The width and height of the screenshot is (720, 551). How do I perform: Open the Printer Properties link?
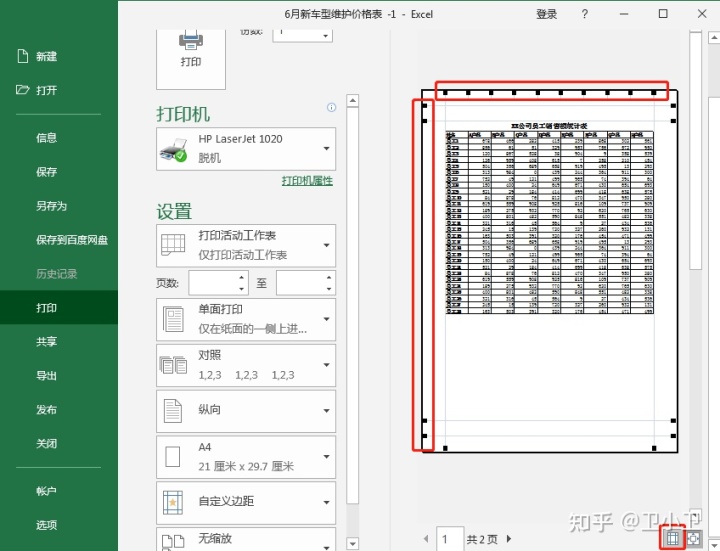(307, 180)
